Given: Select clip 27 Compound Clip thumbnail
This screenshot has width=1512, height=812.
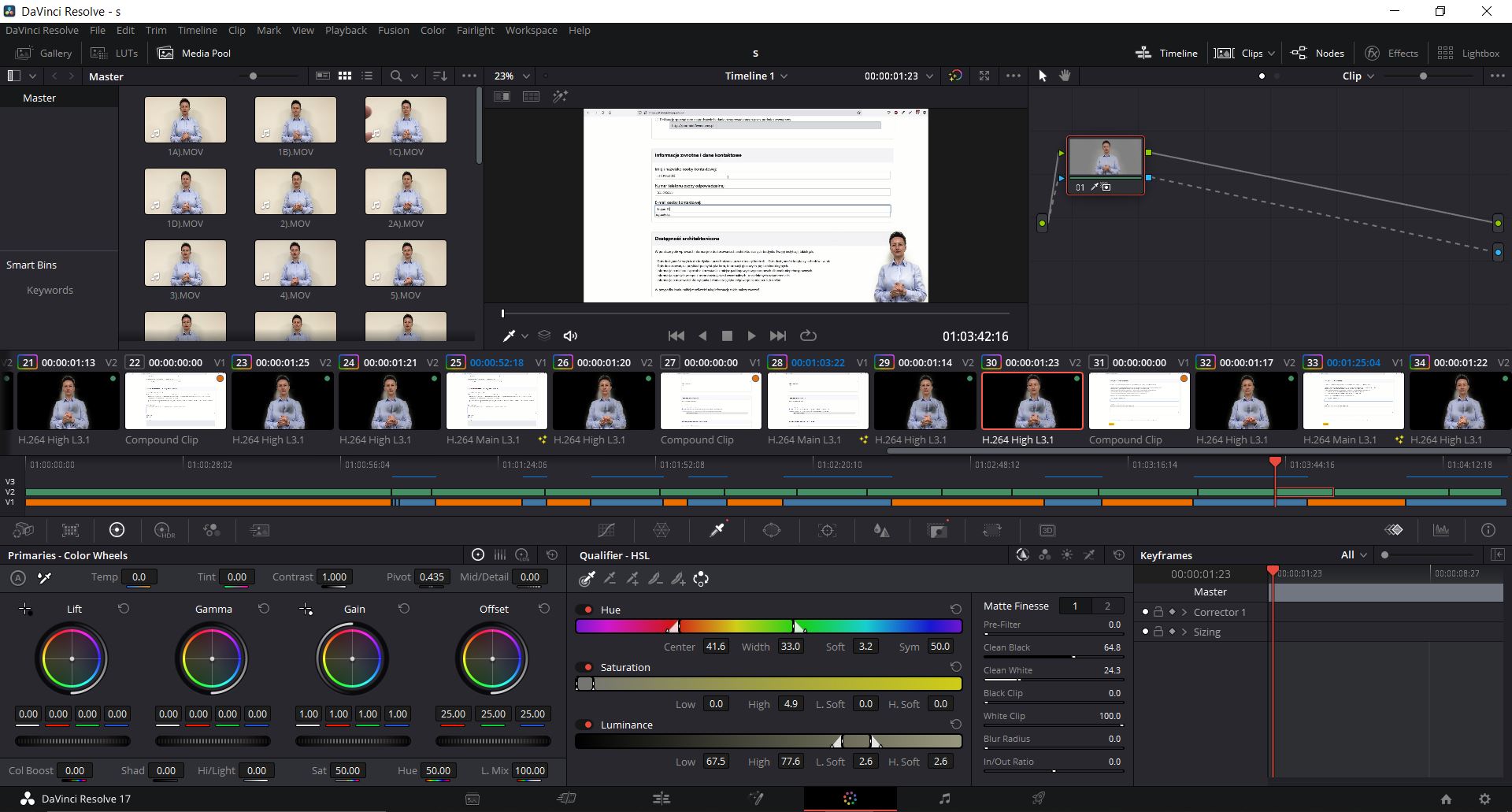Looking at the screenshot, I should pos(711,401).
